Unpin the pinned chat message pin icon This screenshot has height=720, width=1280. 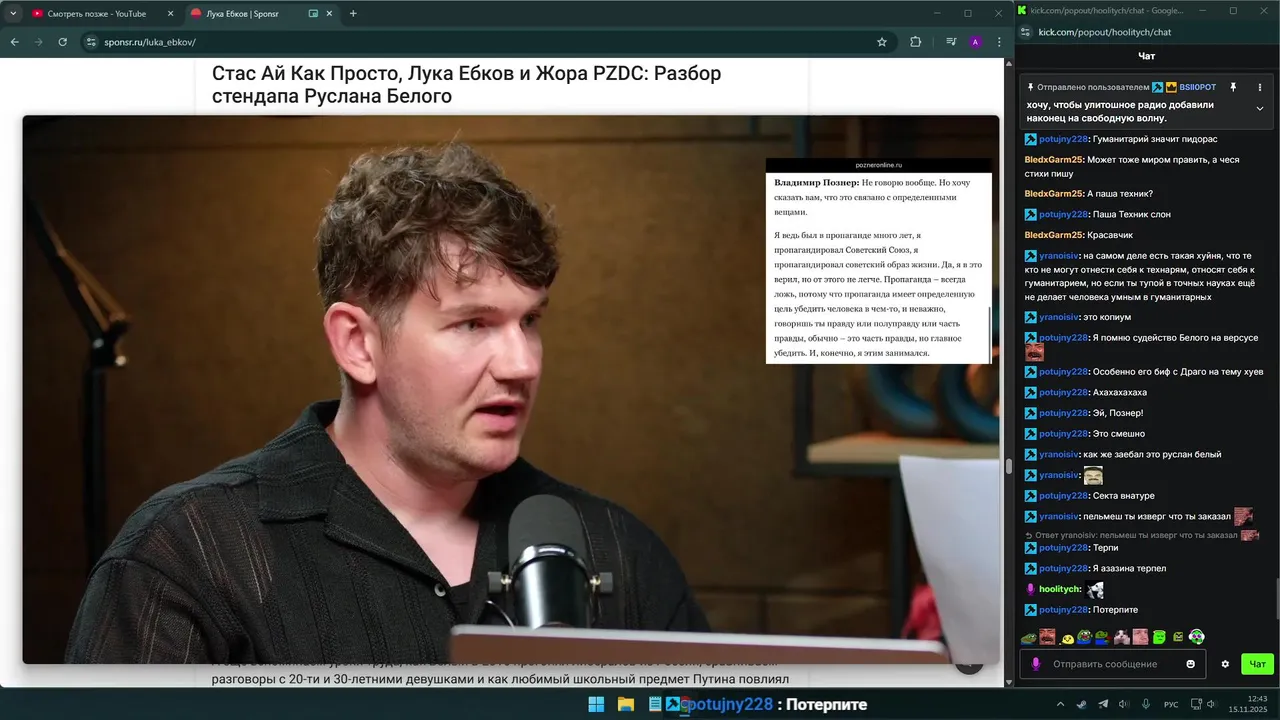(x=1233, y=87)
